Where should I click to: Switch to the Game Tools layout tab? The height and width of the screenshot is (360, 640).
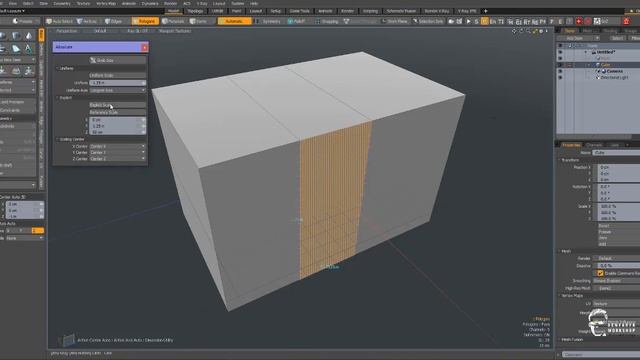tap(300, 11)
